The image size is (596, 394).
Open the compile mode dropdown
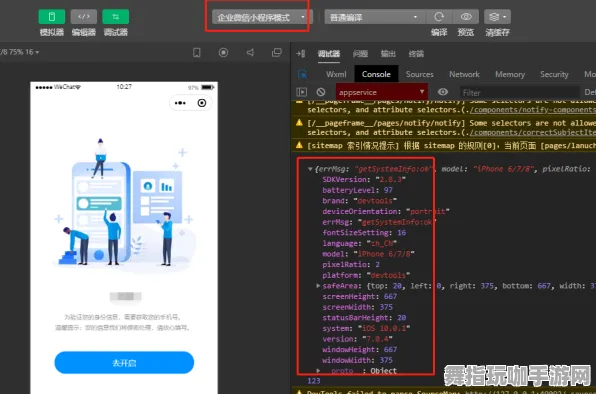coord(374,17)
